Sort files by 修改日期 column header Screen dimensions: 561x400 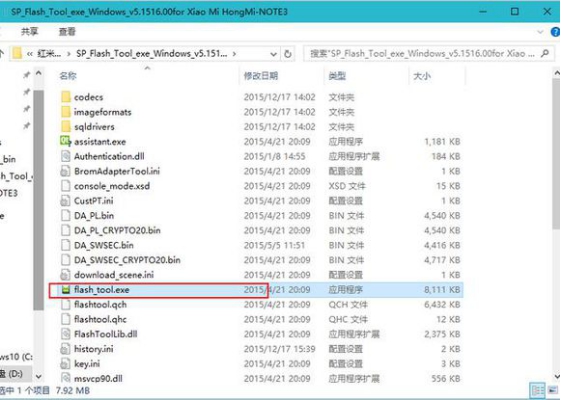click(261, 75)
